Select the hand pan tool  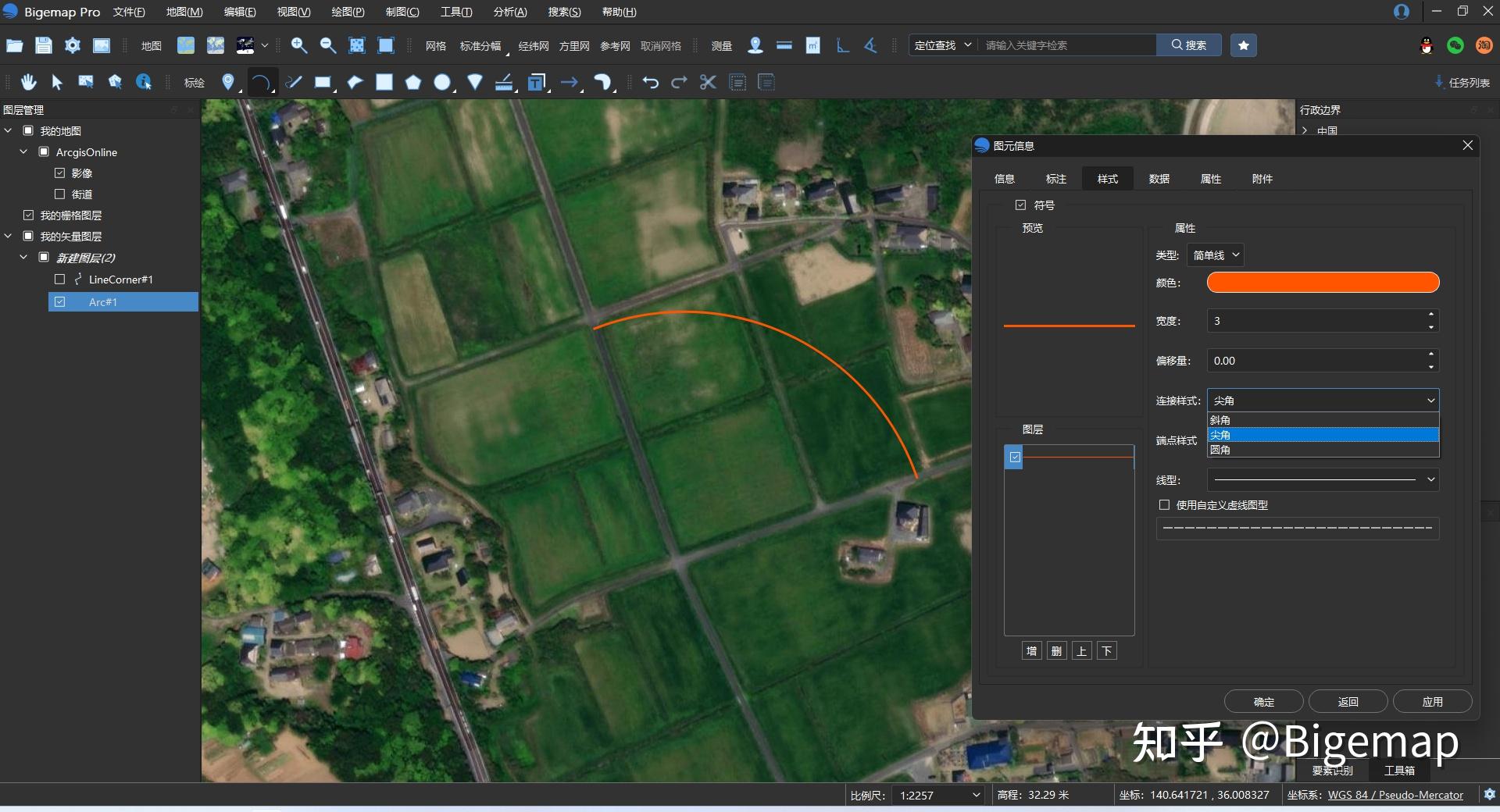tap(28, 82)
